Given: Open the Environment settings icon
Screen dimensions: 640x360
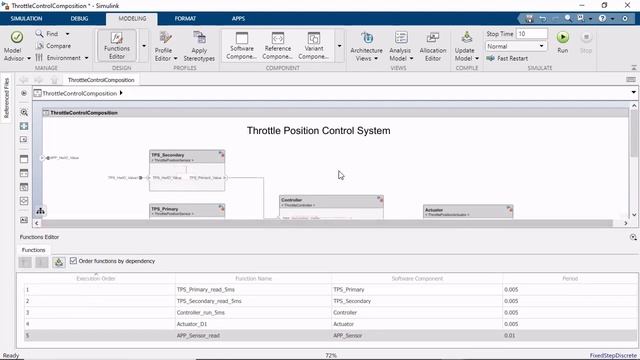Looking at the screenshot, I should (39, 58).
